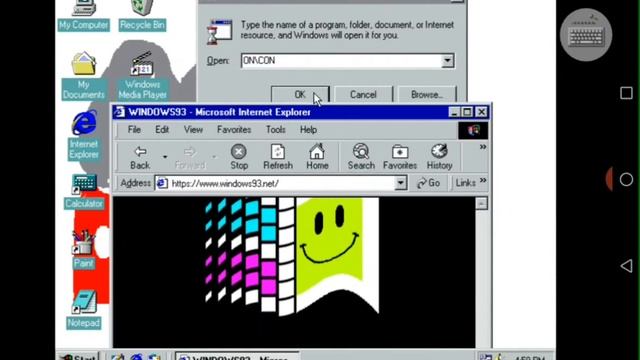This screenshot has height=360, width=640.
Task: Cancel the Run dialog
Action: pyautogui.click(x=363, y=94)
